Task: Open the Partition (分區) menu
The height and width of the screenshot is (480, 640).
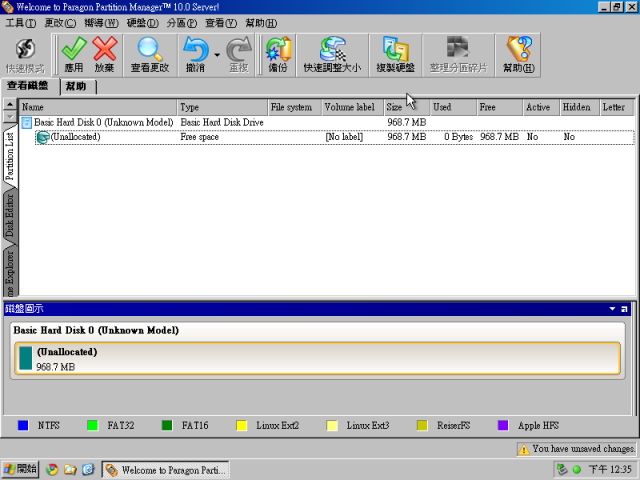Action: pos(182,23)
